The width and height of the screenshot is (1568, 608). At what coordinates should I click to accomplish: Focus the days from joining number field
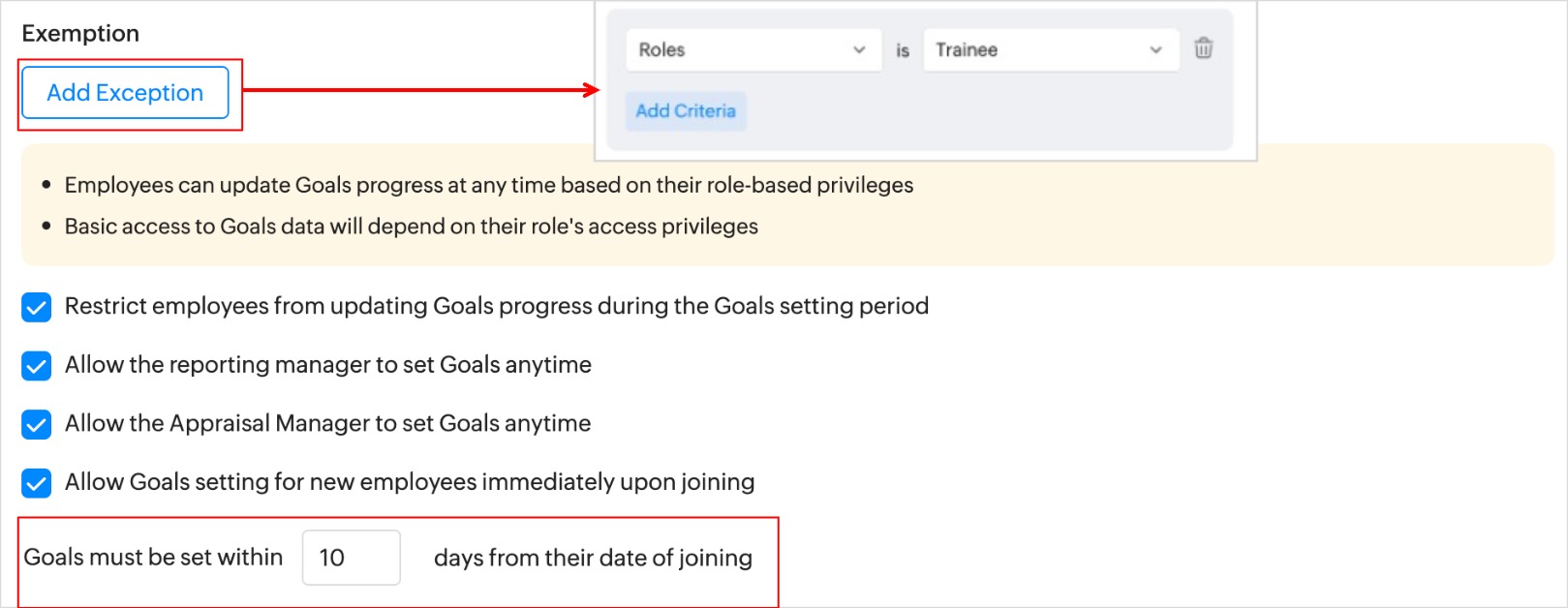(x=351, y=558)
